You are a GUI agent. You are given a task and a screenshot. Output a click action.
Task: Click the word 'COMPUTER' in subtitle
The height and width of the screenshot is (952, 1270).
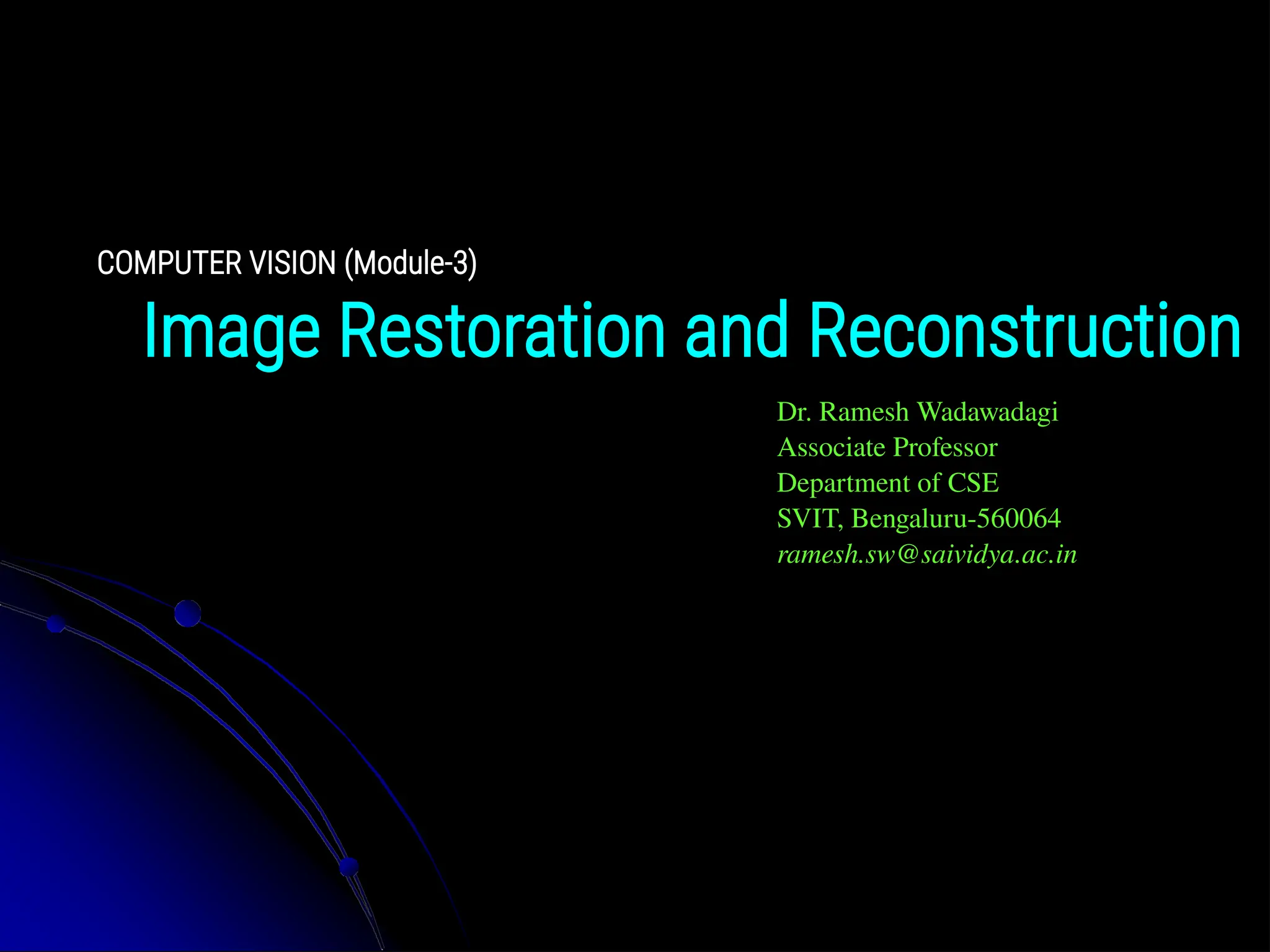point(169,263)
